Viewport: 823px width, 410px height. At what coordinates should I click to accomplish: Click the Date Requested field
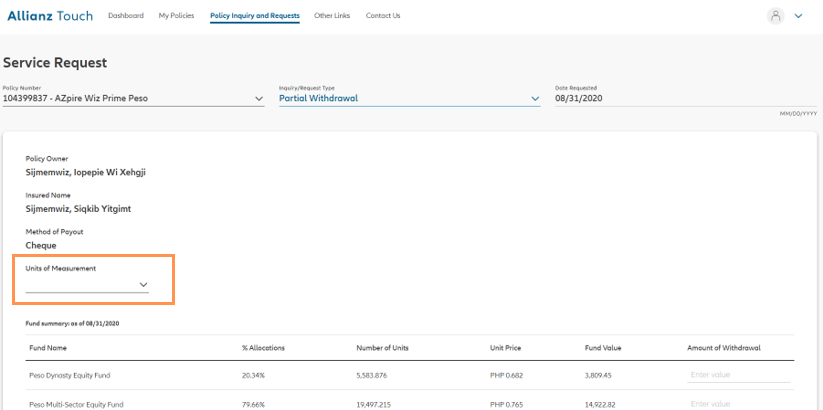(684, 99)
